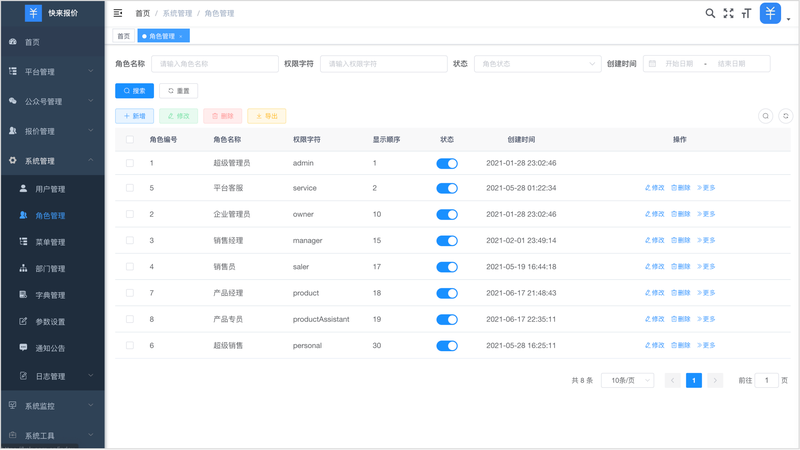This screenshot has width=800, height=450.
Task: Click the 系统管理 gear icon
Action: (13, 160)
